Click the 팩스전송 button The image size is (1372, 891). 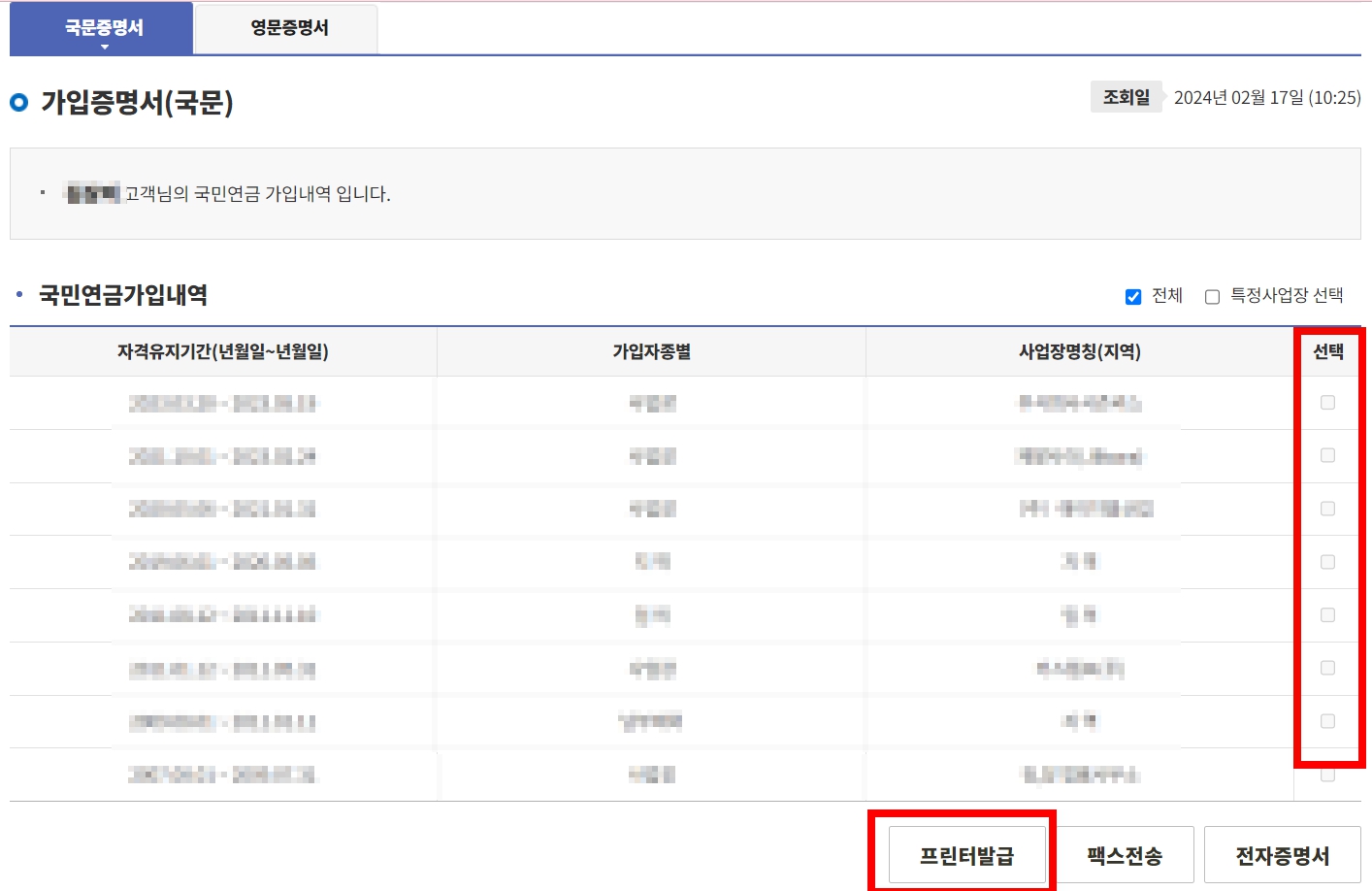point(1127,854)
